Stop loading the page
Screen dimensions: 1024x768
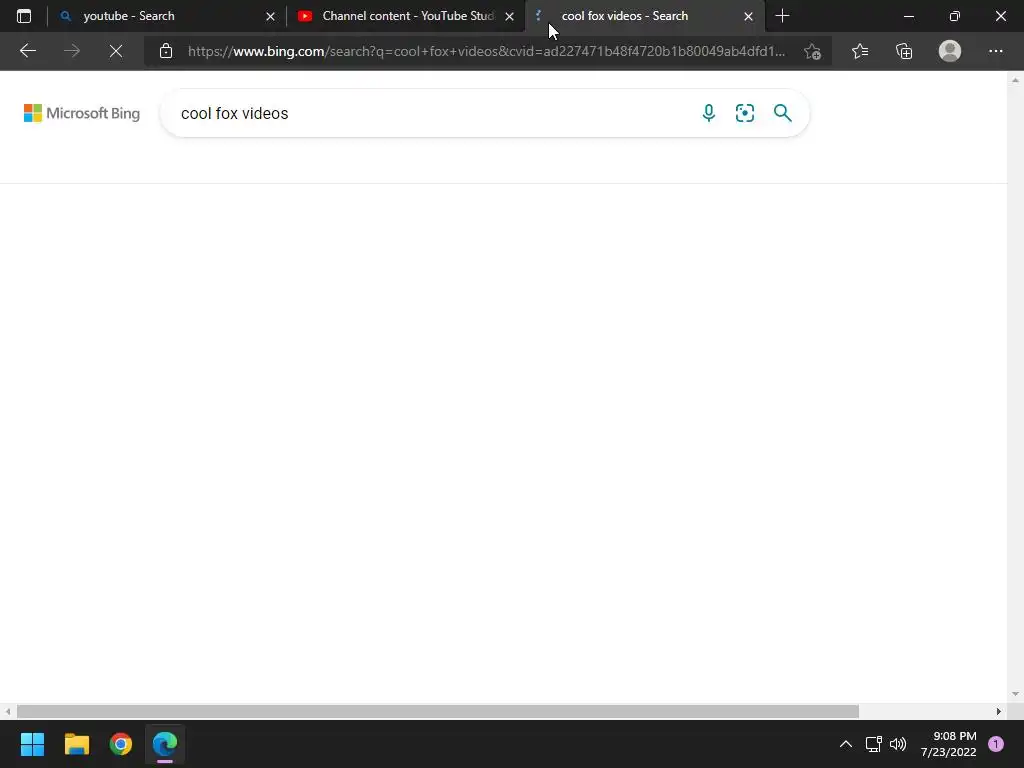(x=116, y=51)
